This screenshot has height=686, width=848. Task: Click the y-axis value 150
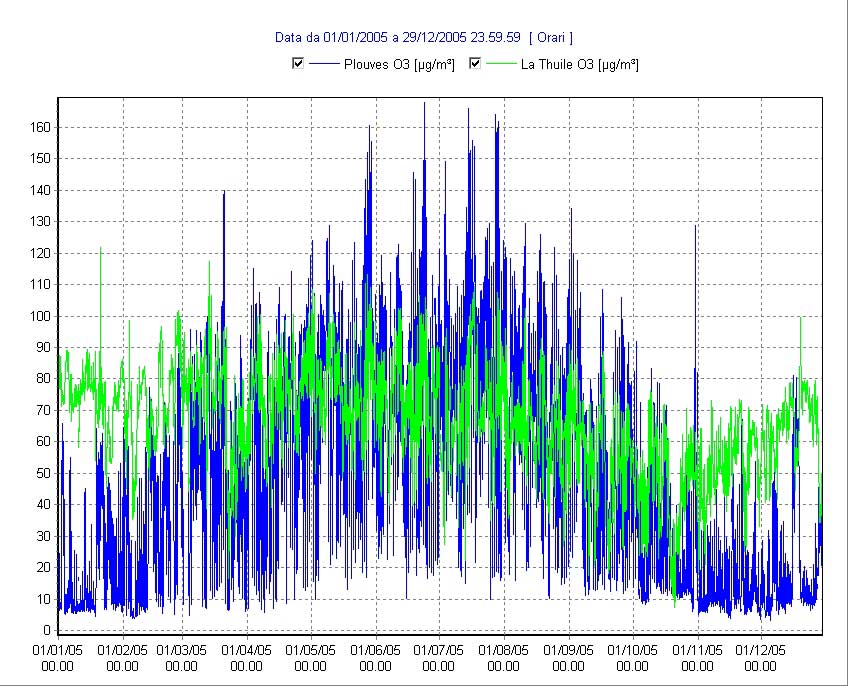coord(40,159)
